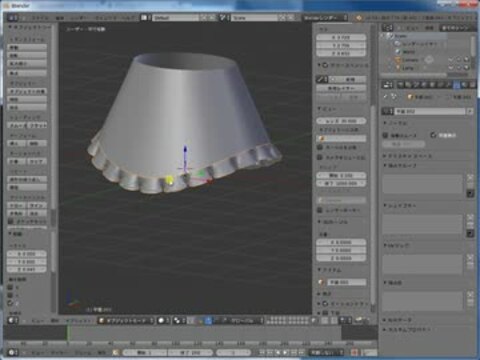Open the Object Data tab in properties
This screenshot has height=360, width=480.
[456, 85]
